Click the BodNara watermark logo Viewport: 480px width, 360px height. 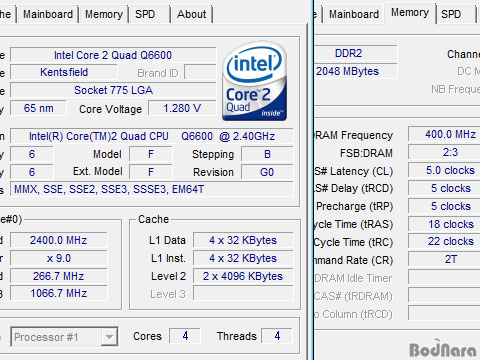tap(443, 349)
